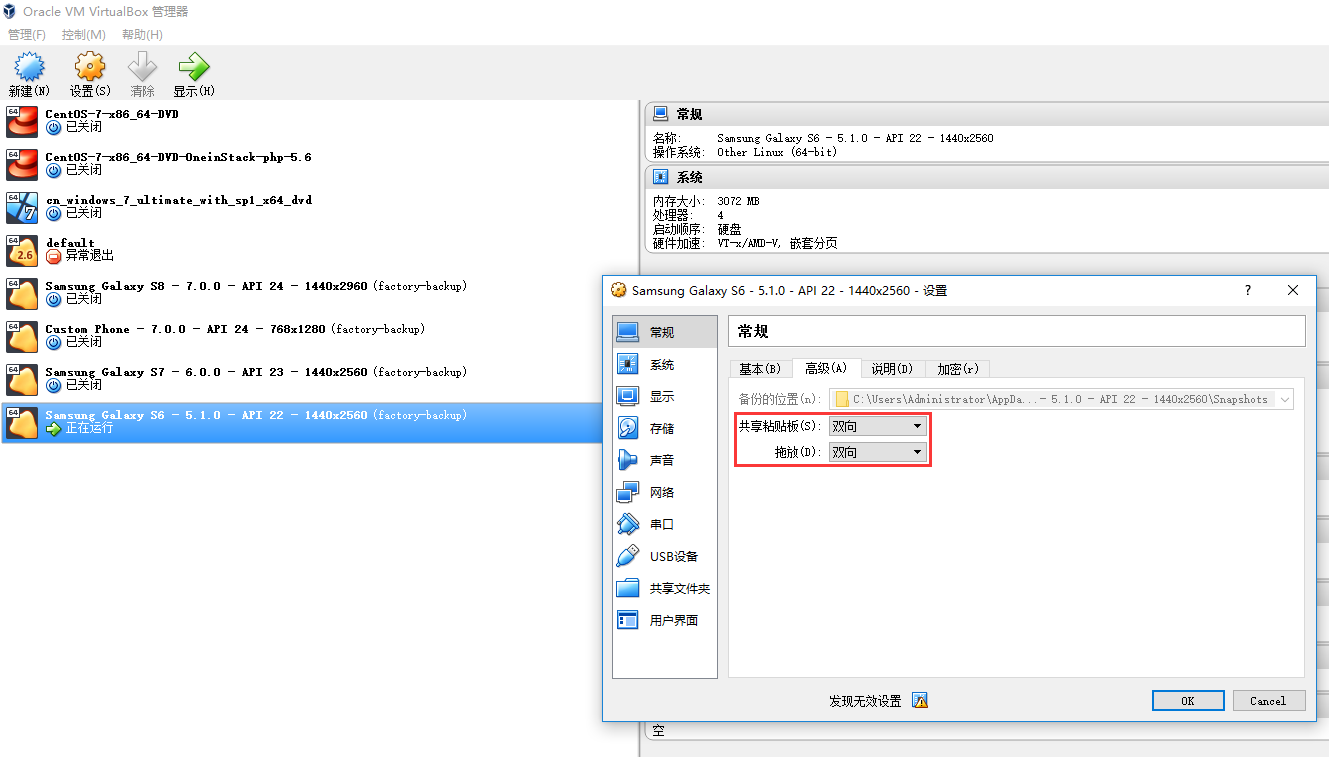Click the machine name next to 名称 in details
Viewport: 1329px width, 757px height.
[x=855, y=139]
